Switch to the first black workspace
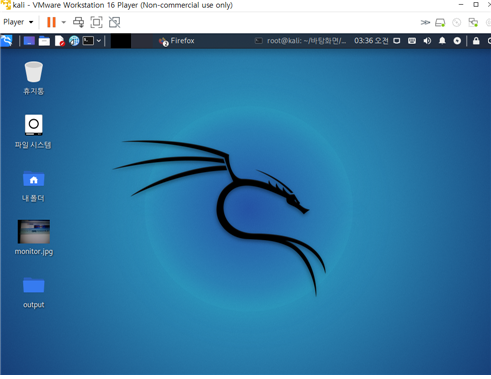 coord(121,41)
